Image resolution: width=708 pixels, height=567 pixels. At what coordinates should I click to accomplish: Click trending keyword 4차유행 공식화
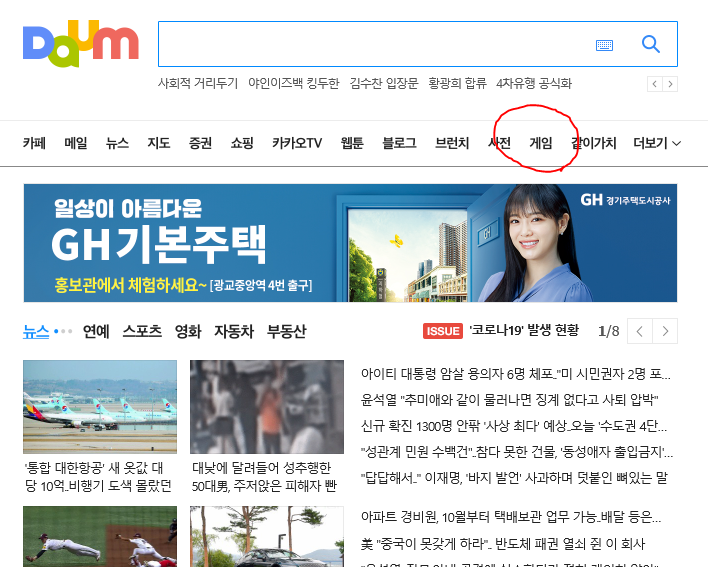point(534,84)
